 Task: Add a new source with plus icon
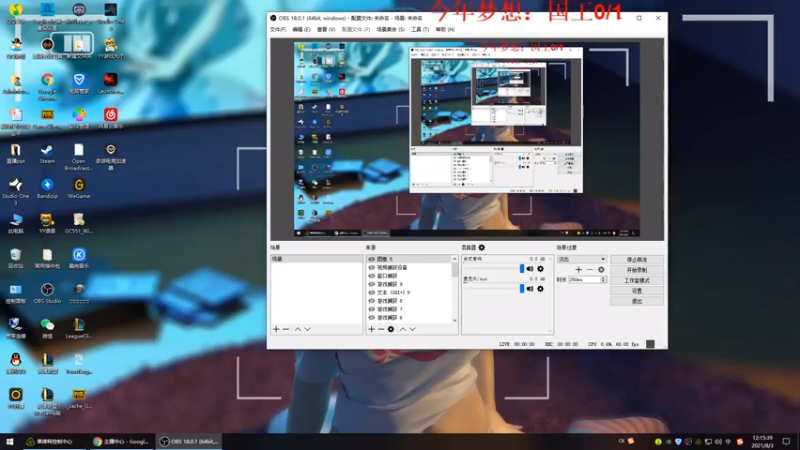371,329
